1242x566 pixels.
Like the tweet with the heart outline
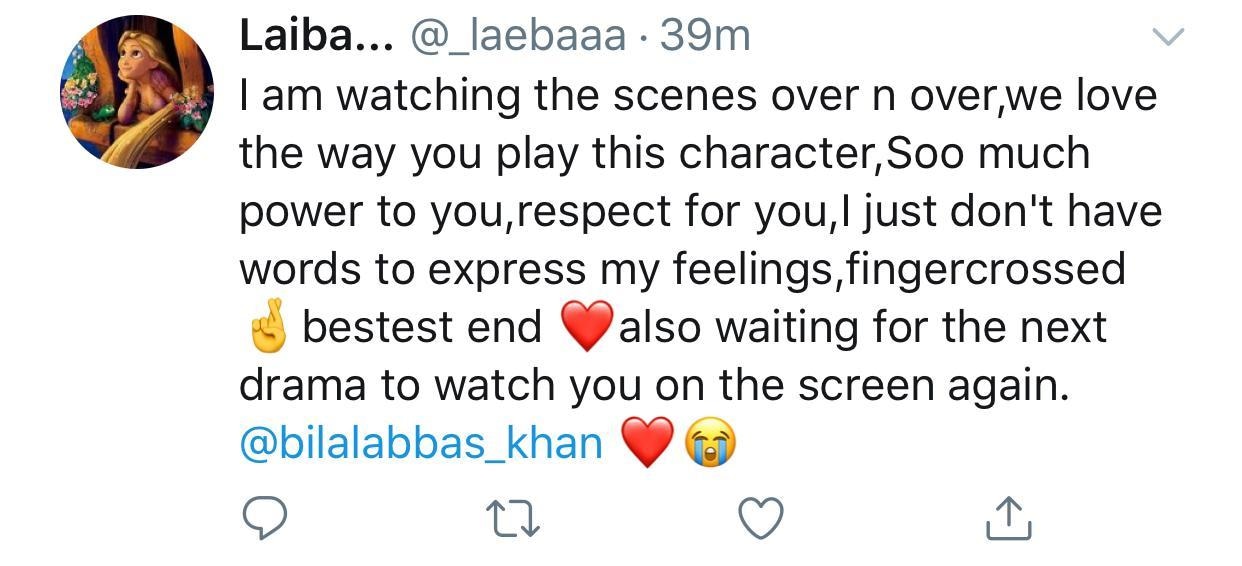pos(760,518)
